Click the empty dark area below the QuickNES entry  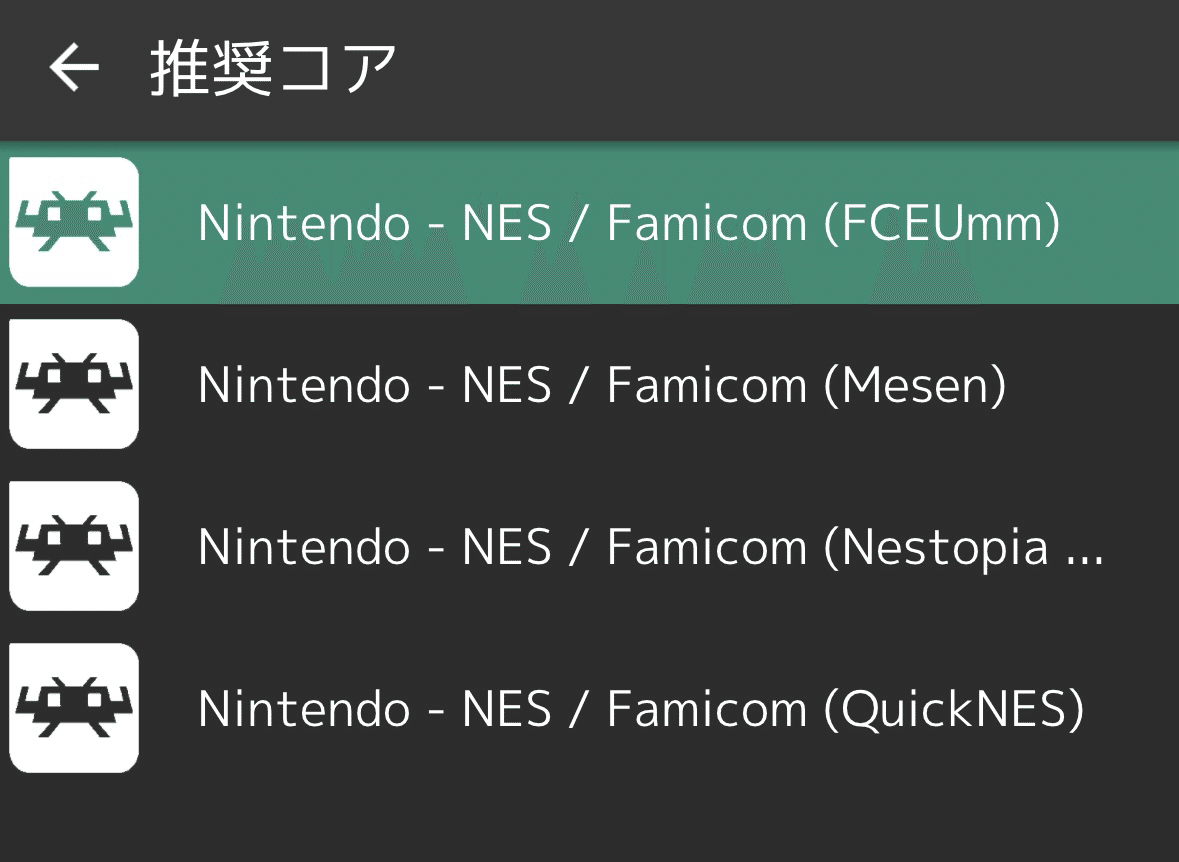(x=590, y=825)
